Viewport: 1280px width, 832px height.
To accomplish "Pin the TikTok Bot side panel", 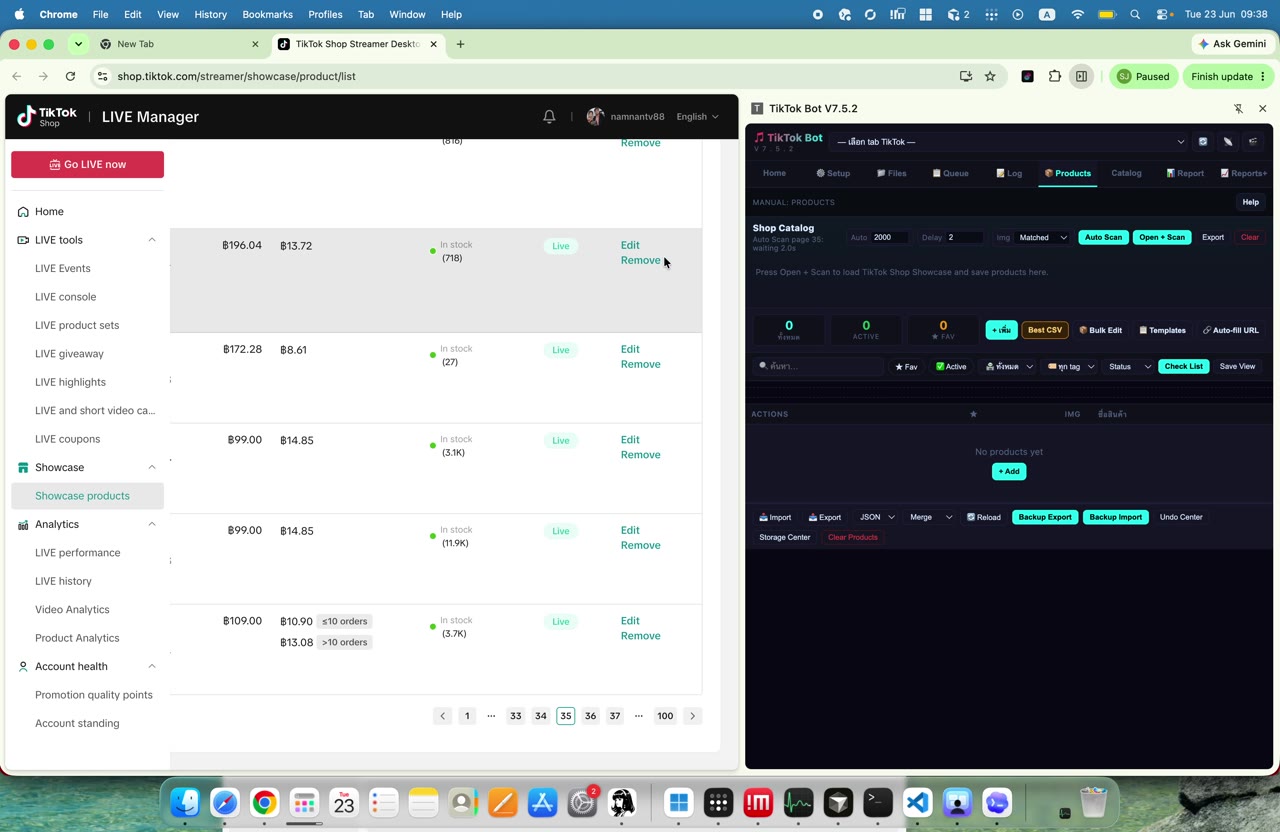I will pos(1238,108).
